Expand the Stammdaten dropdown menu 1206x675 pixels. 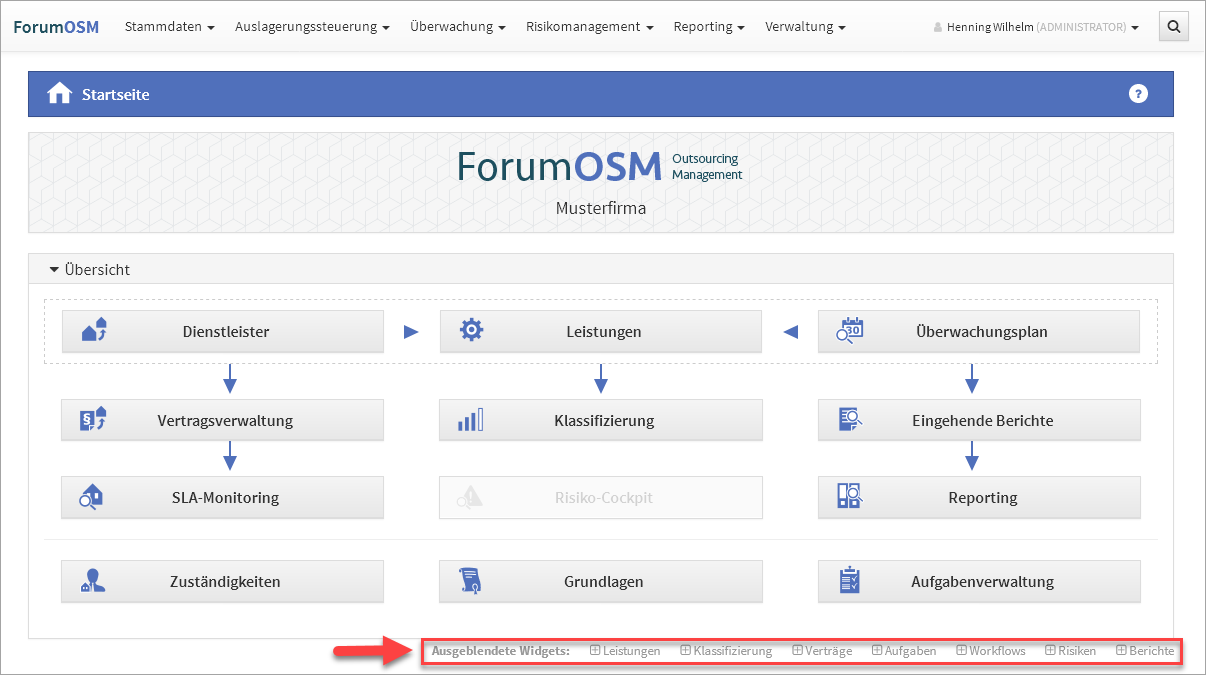169,27
